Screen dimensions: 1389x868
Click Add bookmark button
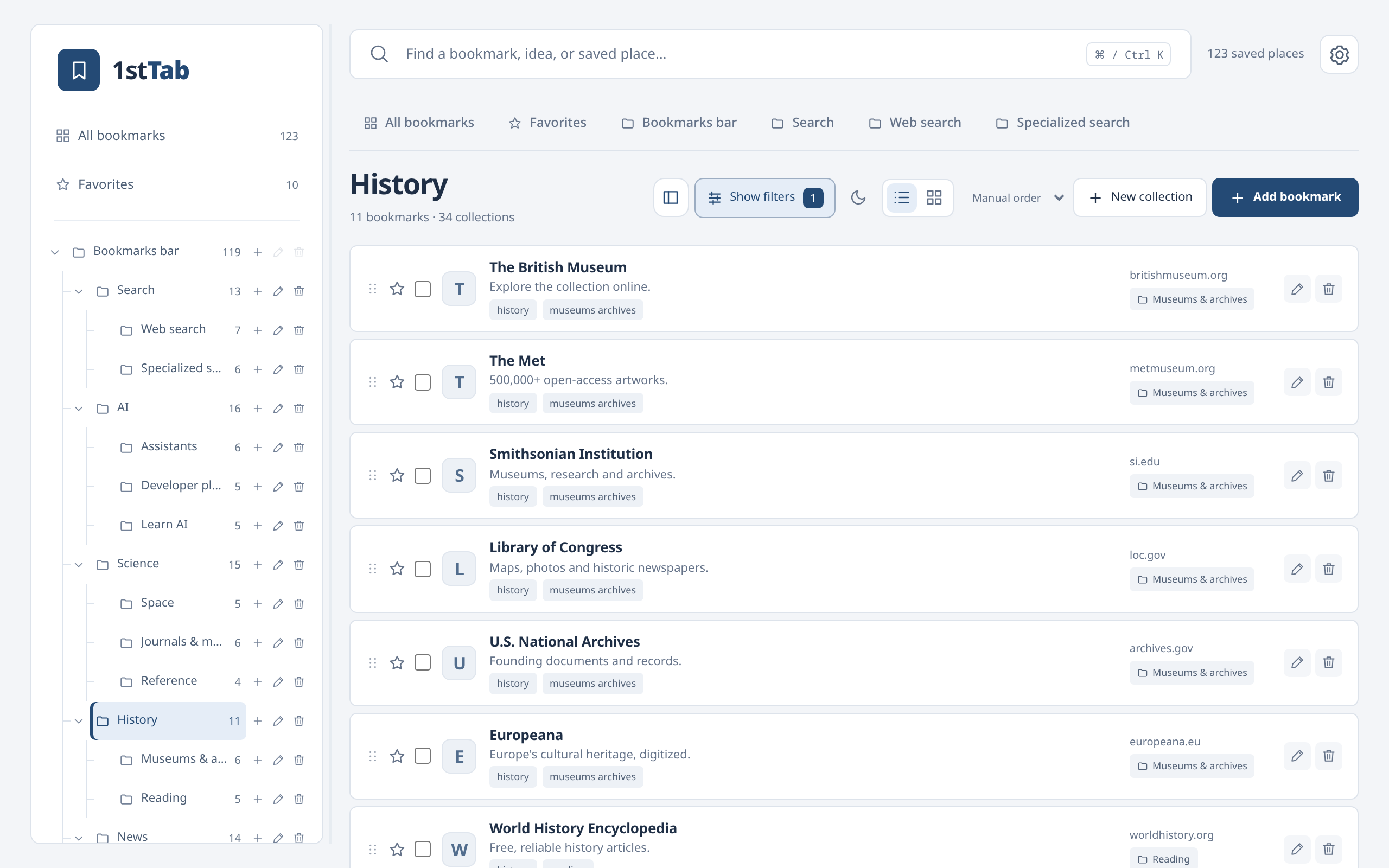pyautogui.click(x=1284, y=197)
